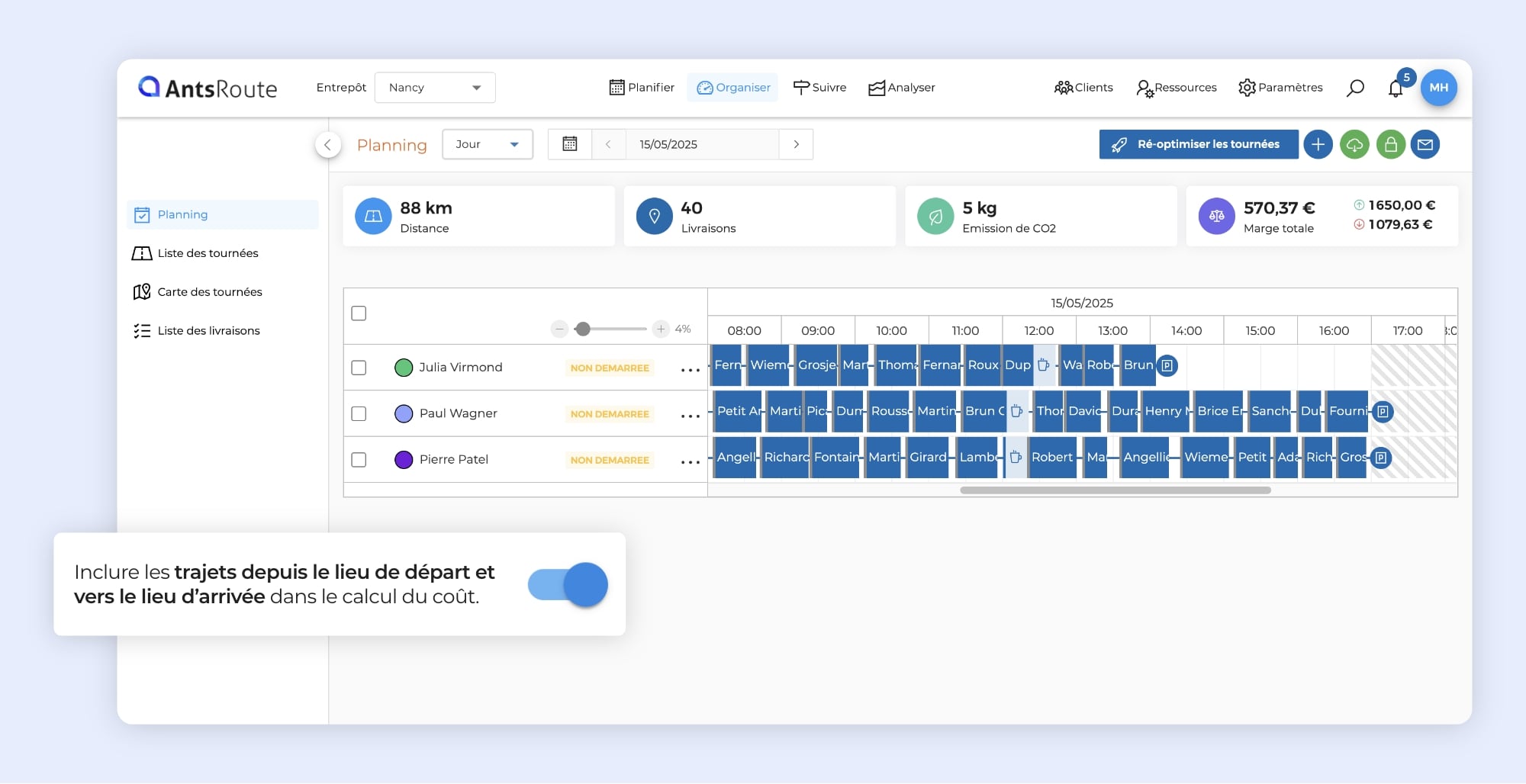This screenshot has height=784, width=1526.
Task: Click the blue plus add button
Action: pos(1318,144)
